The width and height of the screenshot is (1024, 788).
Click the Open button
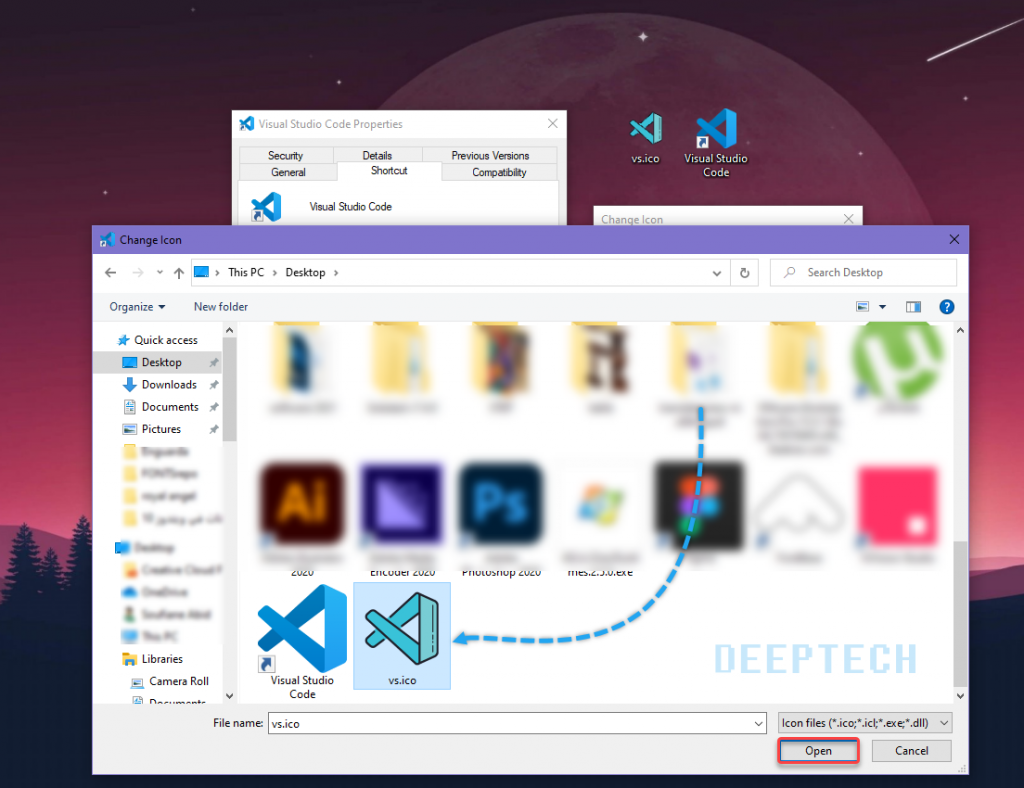coord(818,751)
